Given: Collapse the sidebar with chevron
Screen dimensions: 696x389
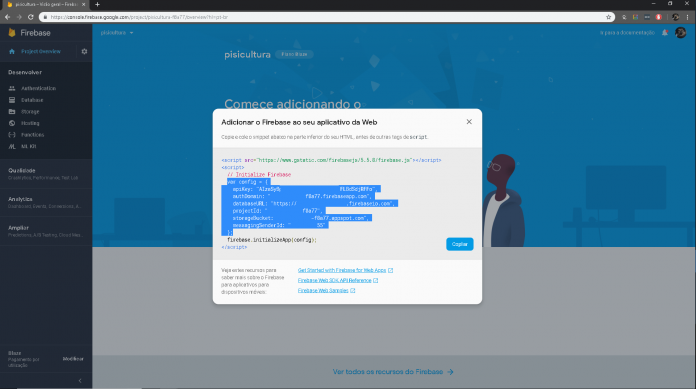Looking at the screenshot, I should 80,381.
